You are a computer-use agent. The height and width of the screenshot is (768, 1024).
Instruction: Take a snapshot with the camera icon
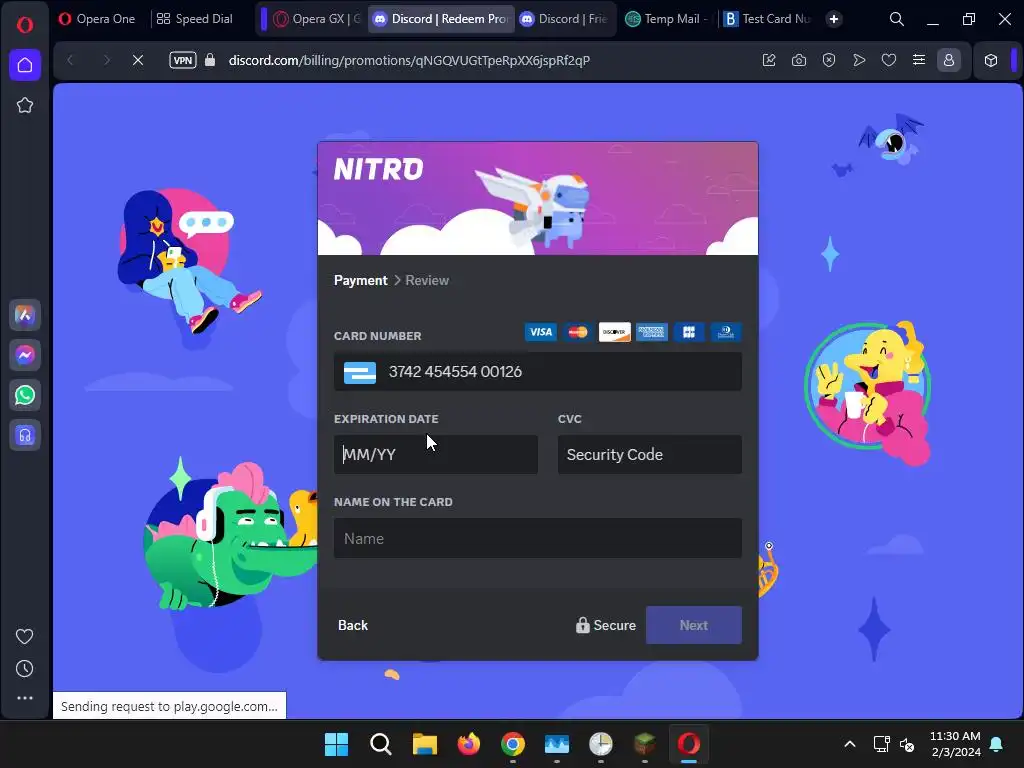coord(799,60)
